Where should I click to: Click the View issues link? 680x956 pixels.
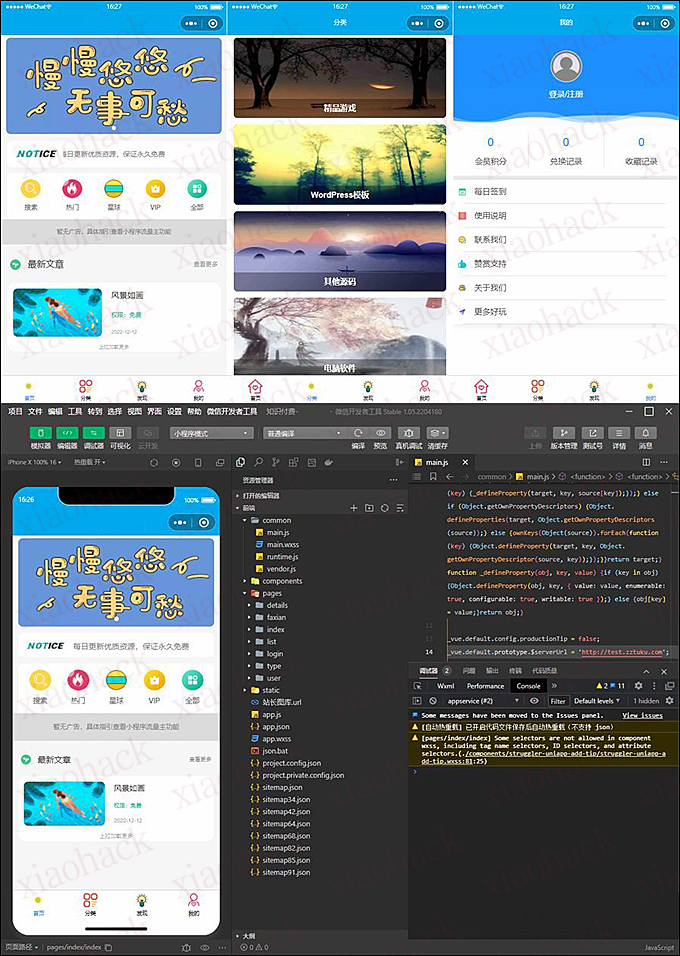(x=642, y=715)
